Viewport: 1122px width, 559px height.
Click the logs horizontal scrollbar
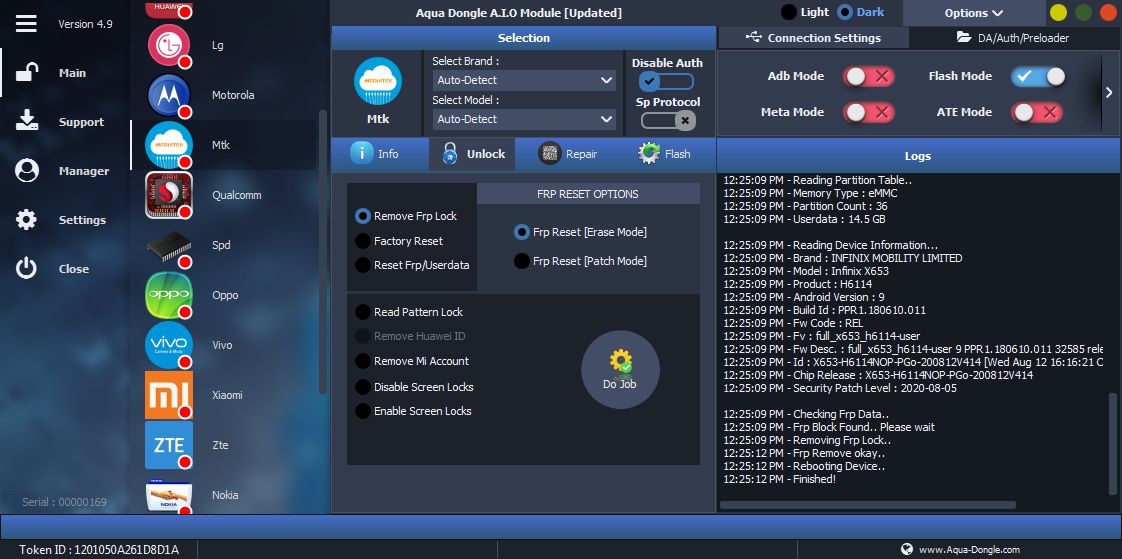click(867, 505)
